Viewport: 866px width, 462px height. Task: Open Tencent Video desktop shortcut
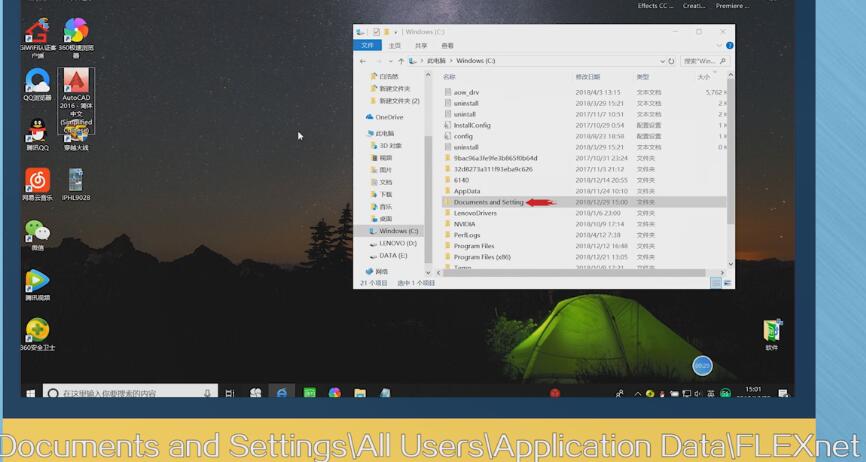[x=37, y=281]
